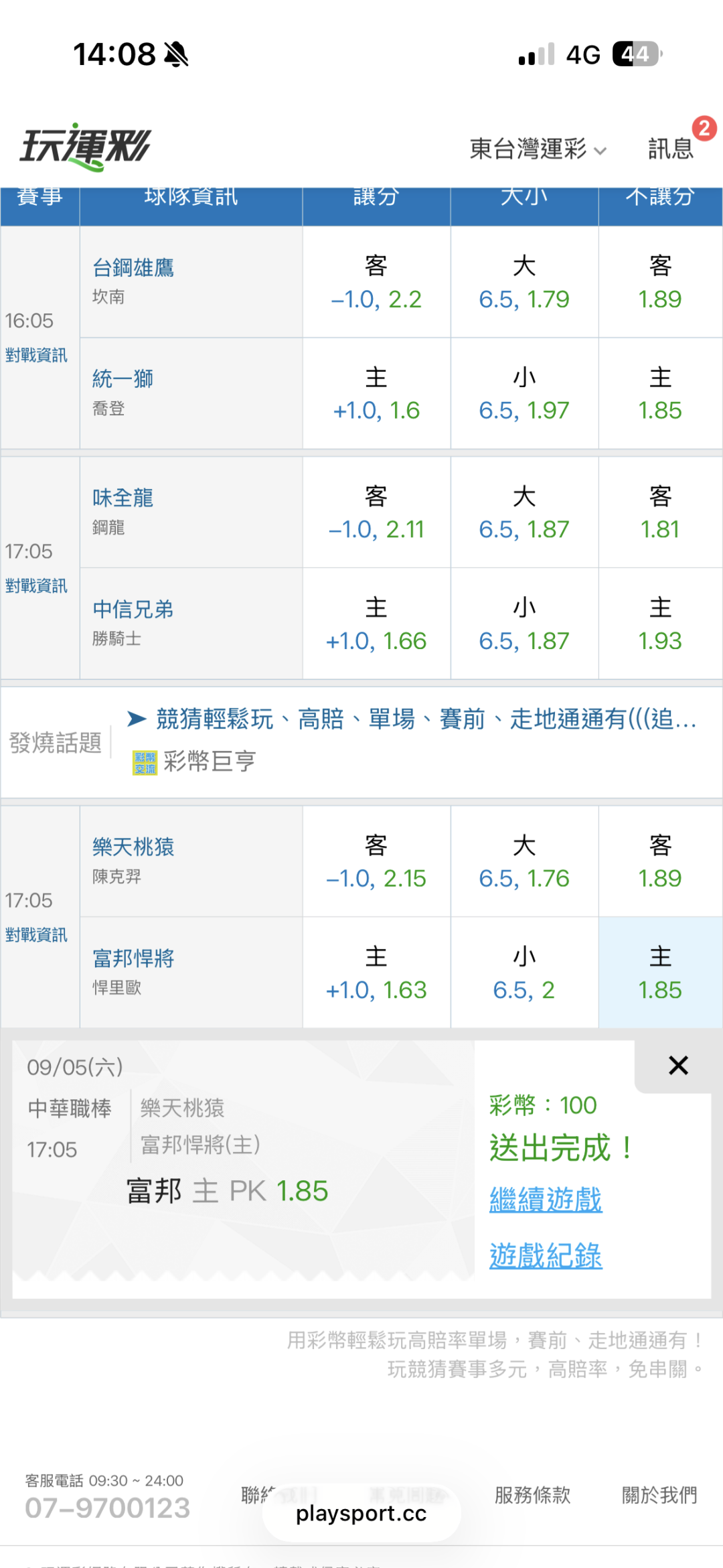This screenshot has height=1568, width=723.
Task: Tap the 玩運彩 logo
Action: pos(86,147)
